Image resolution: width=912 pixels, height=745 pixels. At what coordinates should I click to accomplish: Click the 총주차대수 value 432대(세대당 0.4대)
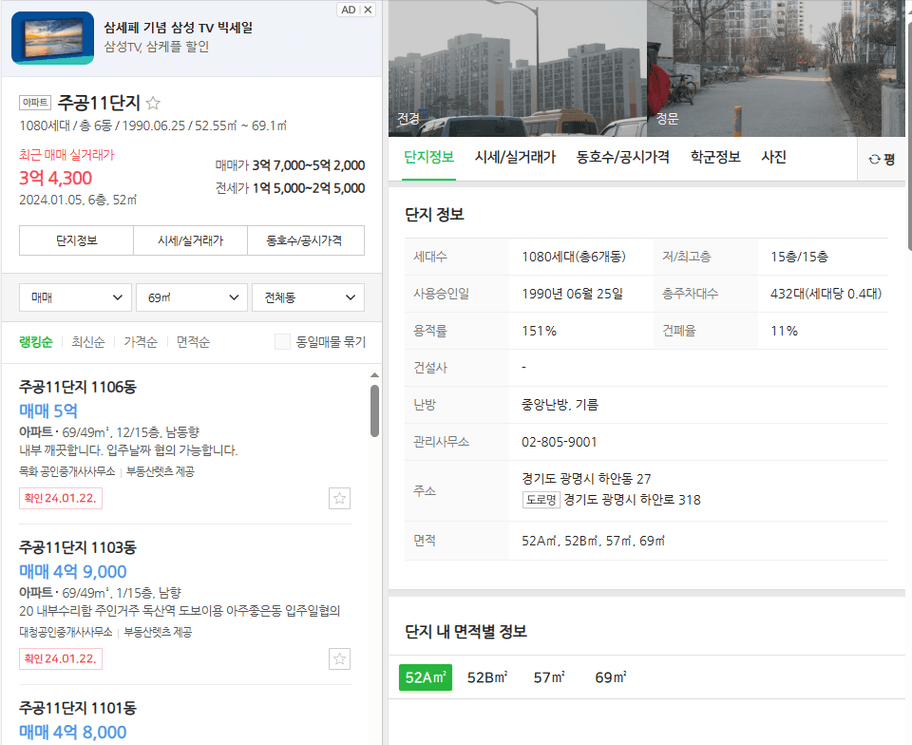[826, 294]
